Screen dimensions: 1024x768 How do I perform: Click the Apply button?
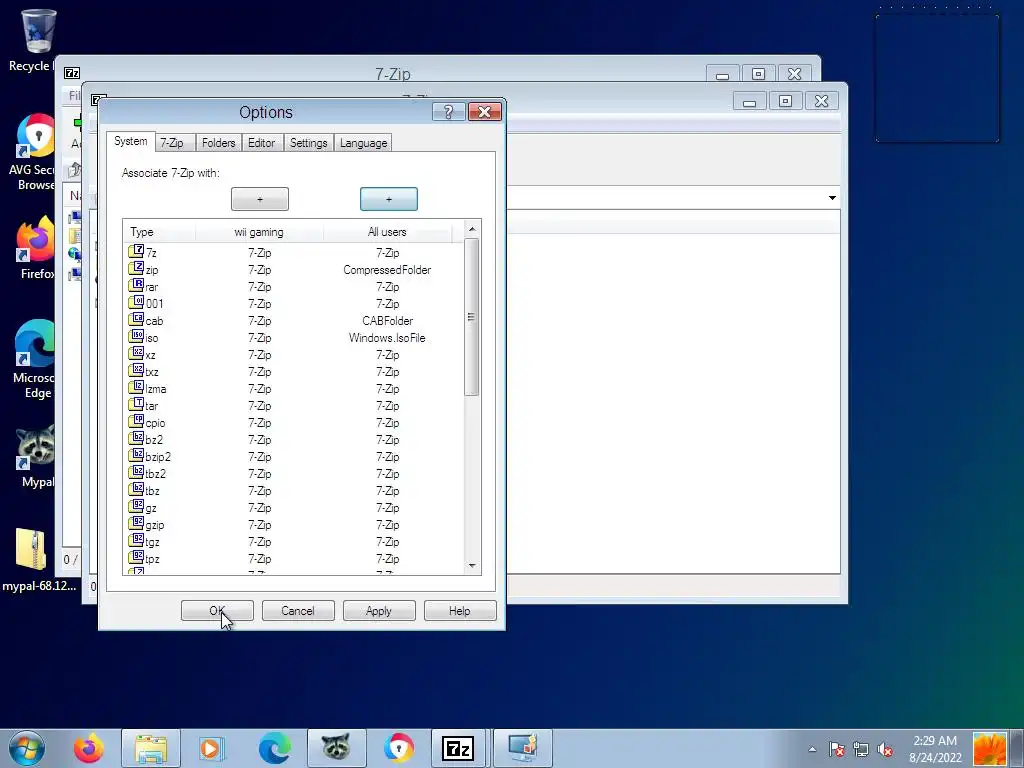pos(379,611)
